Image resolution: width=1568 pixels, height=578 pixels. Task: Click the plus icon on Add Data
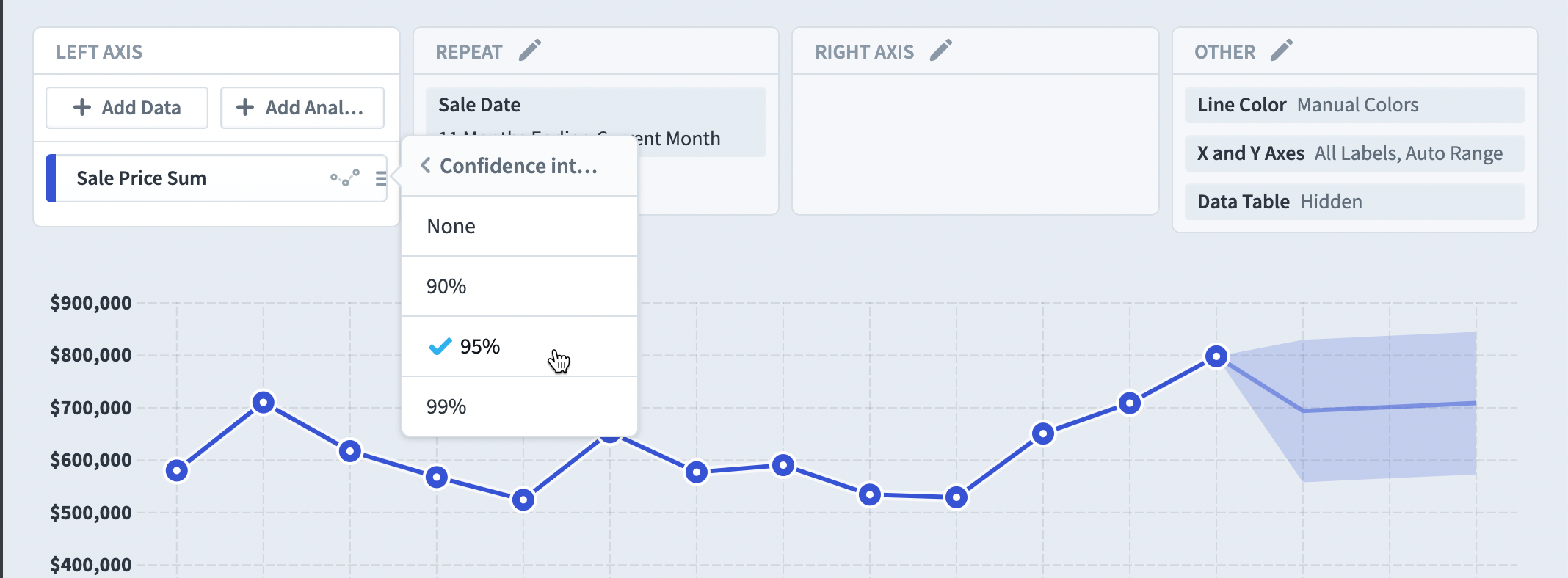82,107
